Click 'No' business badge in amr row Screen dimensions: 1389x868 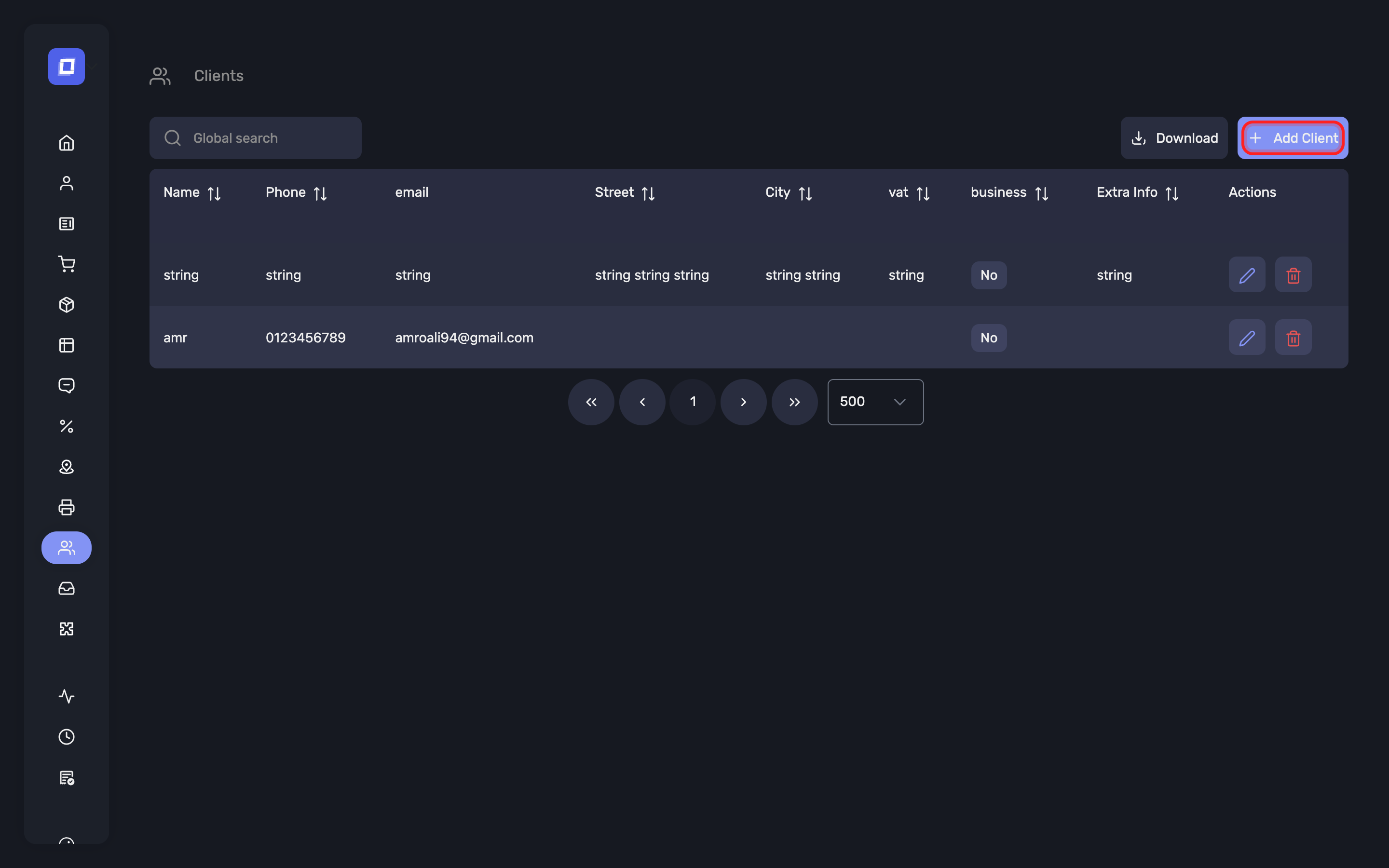[x=989, y=338]
